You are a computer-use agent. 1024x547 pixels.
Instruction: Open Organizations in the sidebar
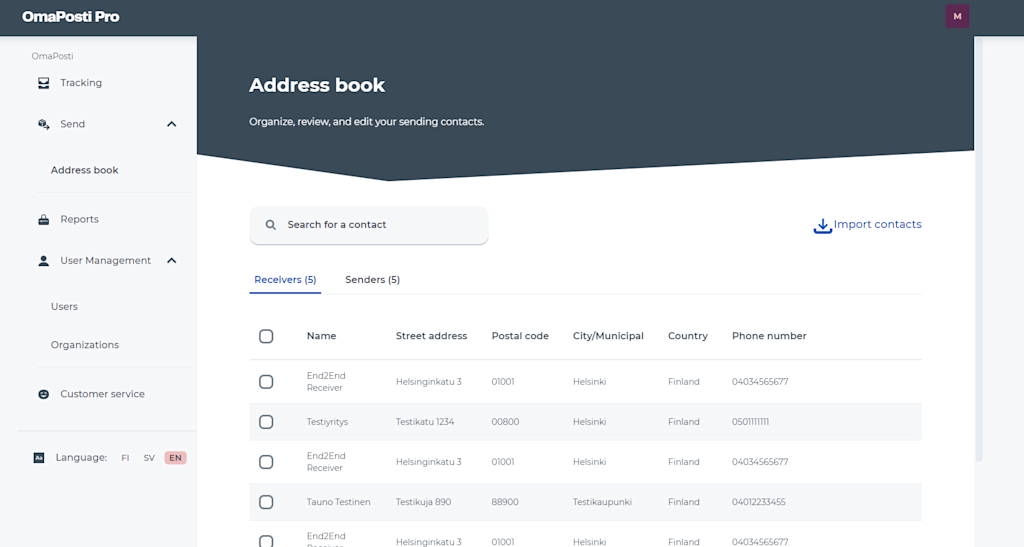click(x=85, y=345)
